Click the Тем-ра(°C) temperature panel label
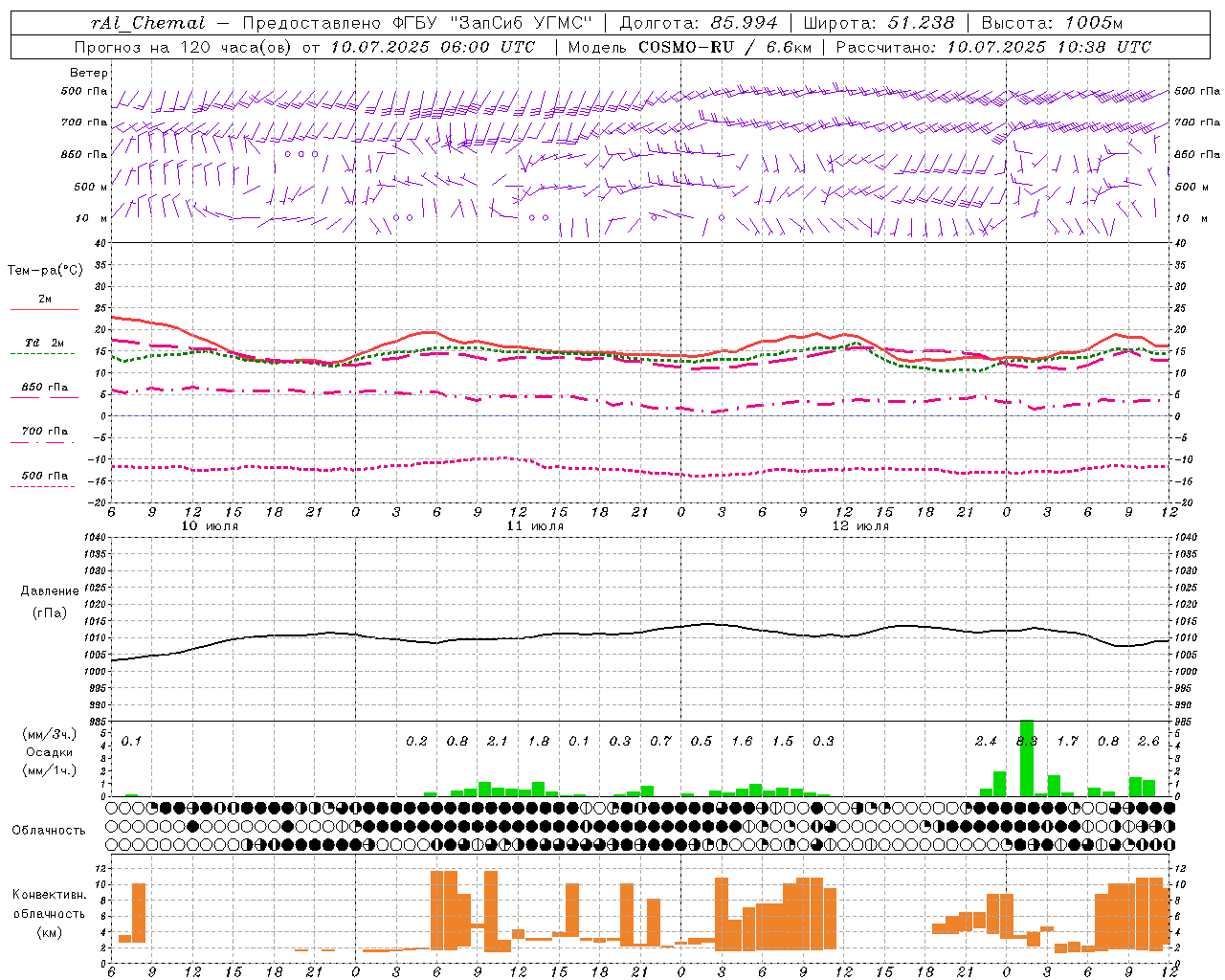1225x980 pixels. click(x=45, y=271)
